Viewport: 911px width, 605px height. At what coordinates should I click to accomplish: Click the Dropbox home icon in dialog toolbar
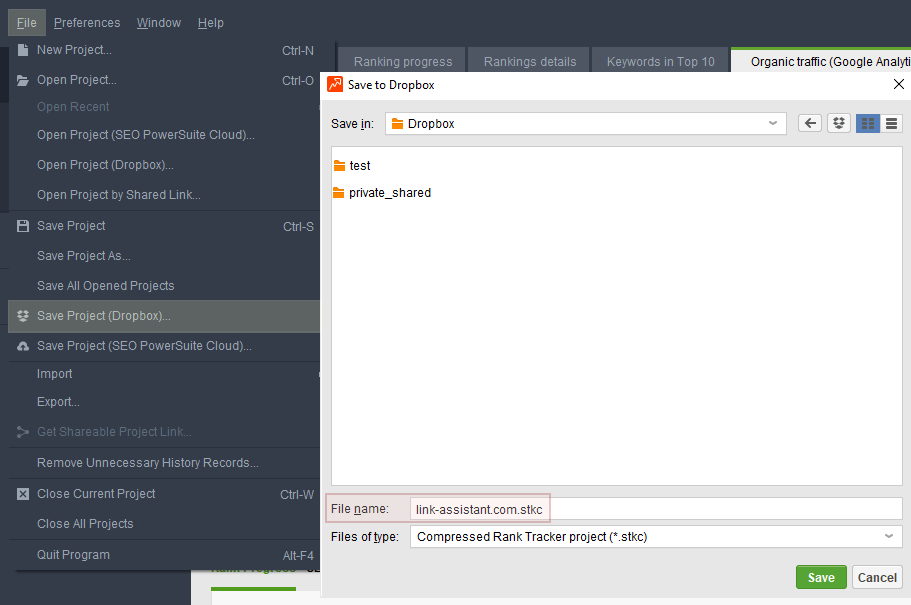(x=839, y=123)
